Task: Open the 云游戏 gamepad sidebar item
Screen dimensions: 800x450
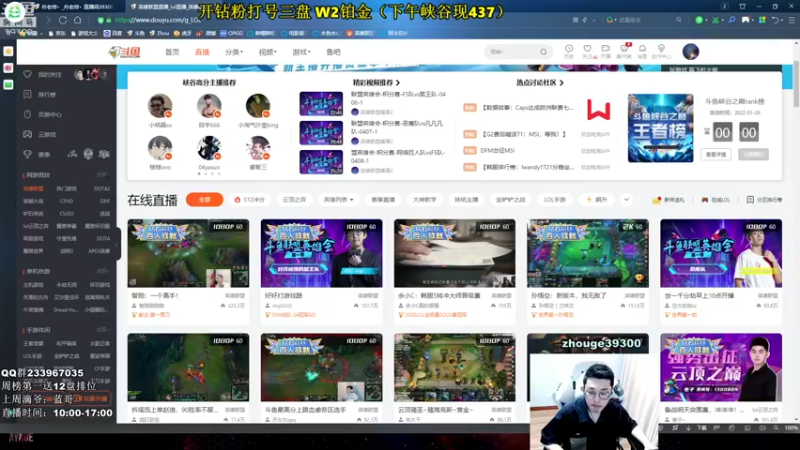Action: point(40,134)
